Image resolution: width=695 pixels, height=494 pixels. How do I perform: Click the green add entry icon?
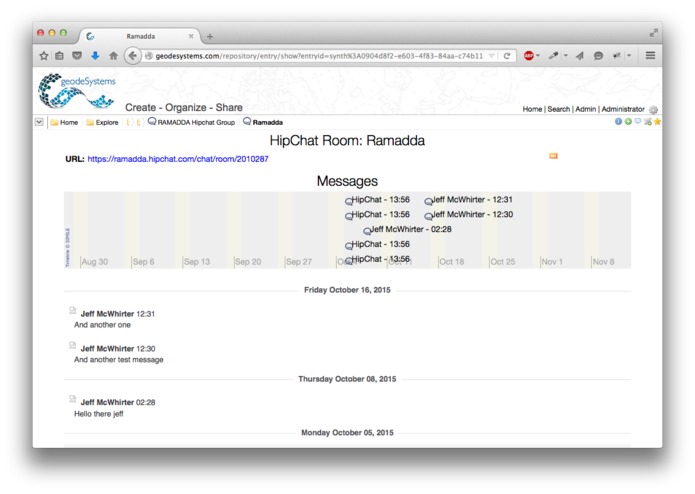pyautogui.click(x=628, y=121)
